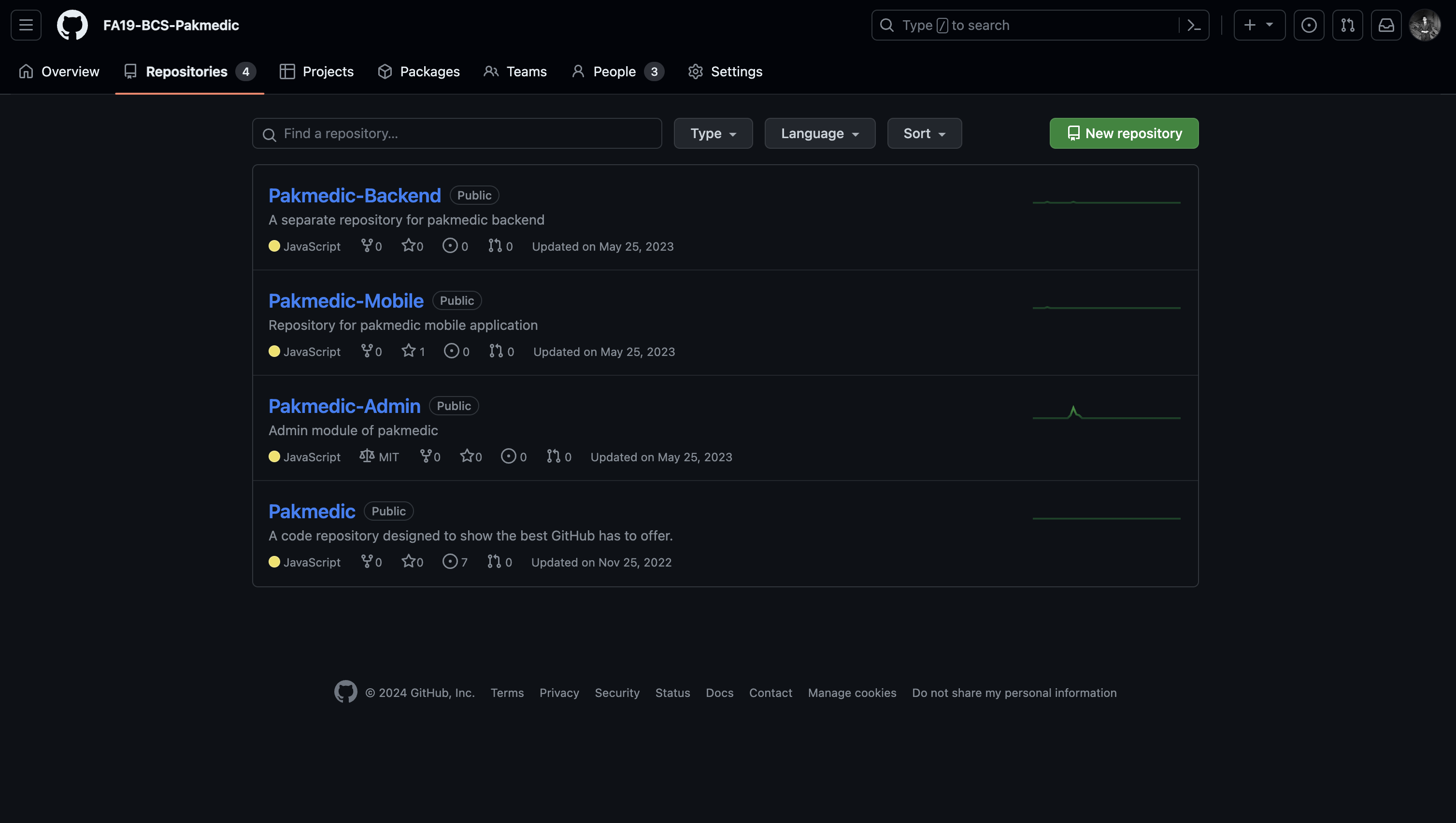Open the command palette icon in search bar
This screenshot has height=823, width=1456.
pos(1194,25)
